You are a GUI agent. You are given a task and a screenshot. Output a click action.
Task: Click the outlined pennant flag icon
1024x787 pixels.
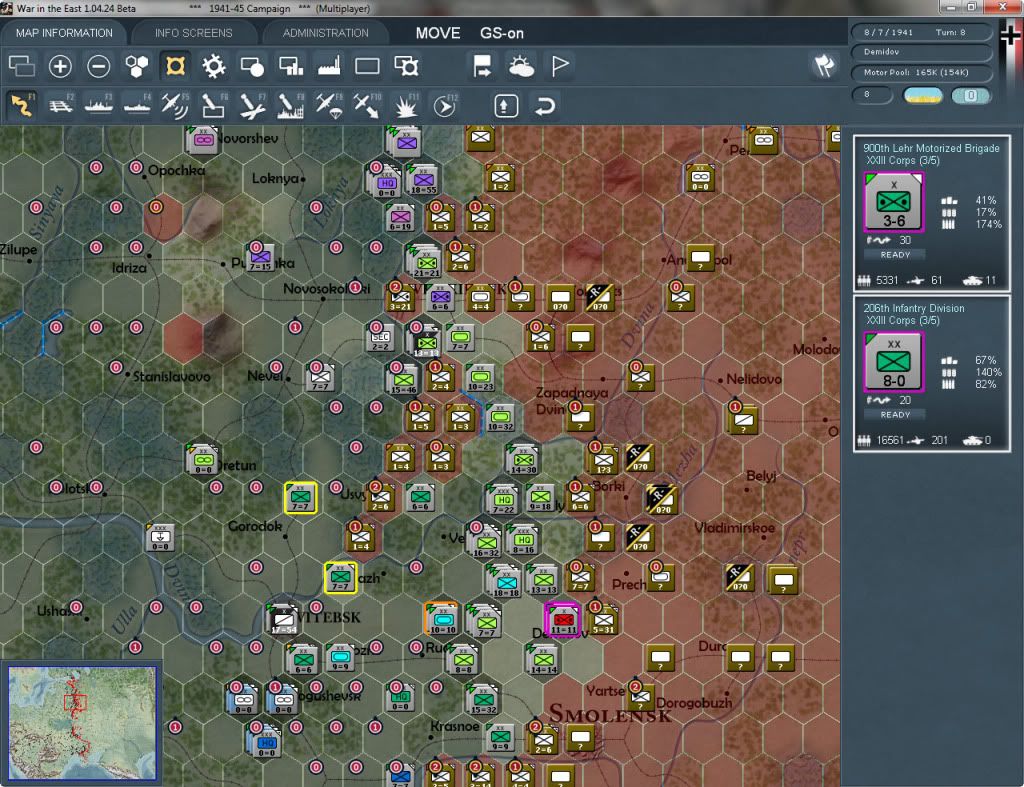coord(560,66)
